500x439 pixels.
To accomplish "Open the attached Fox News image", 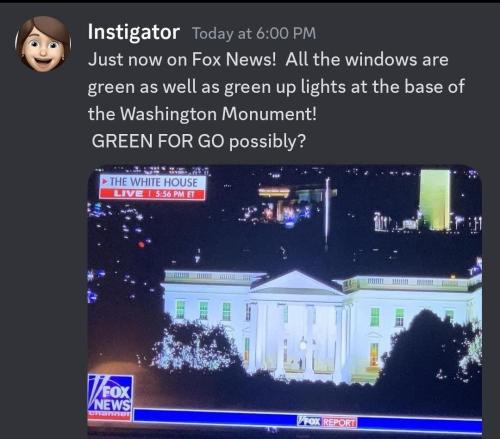I will pos(285,302).
